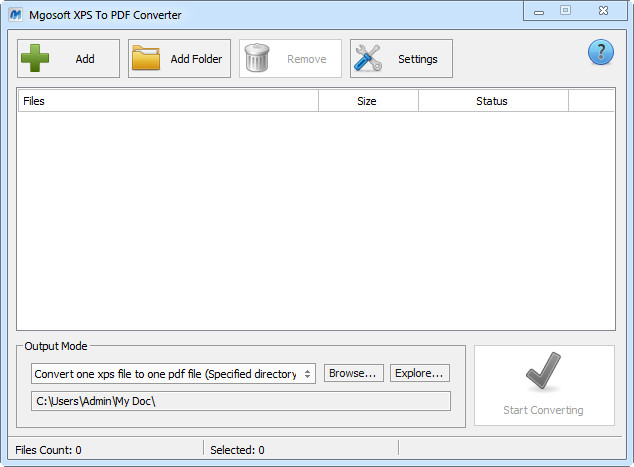Maximize the converter window
The height and width of the screenshot is (467, 634).
tap(565, 11)
